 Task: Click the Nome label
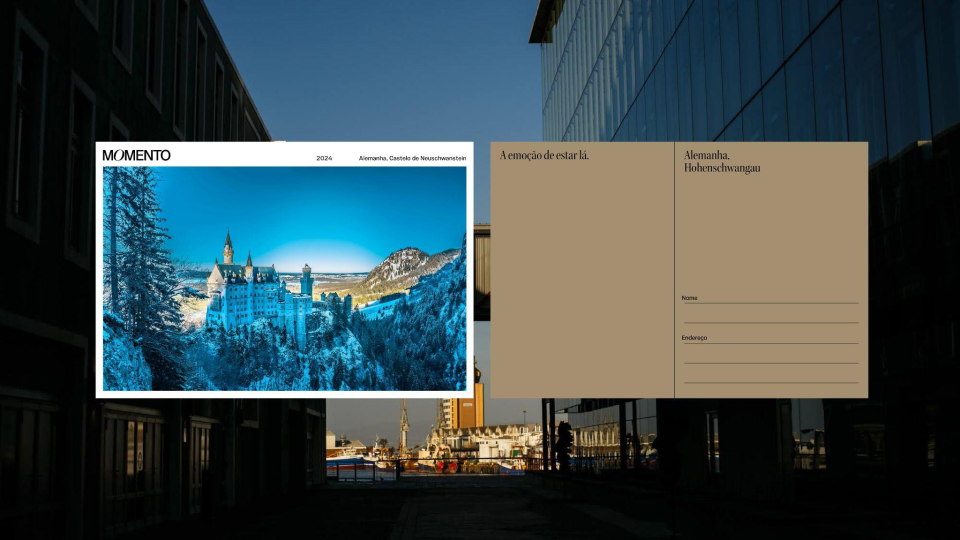click(689, 298)
